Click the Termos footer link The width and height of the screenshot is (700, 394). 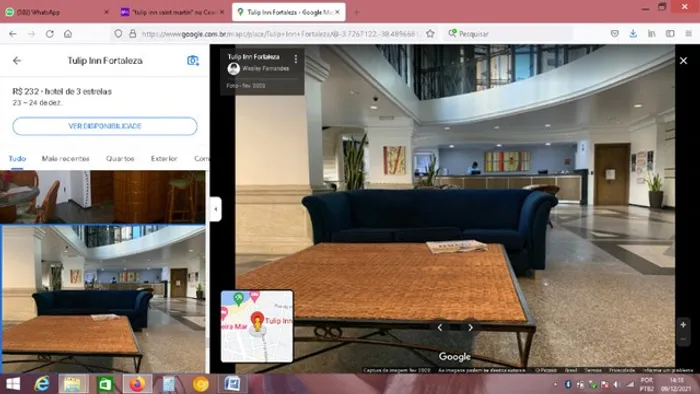(593, 370)
